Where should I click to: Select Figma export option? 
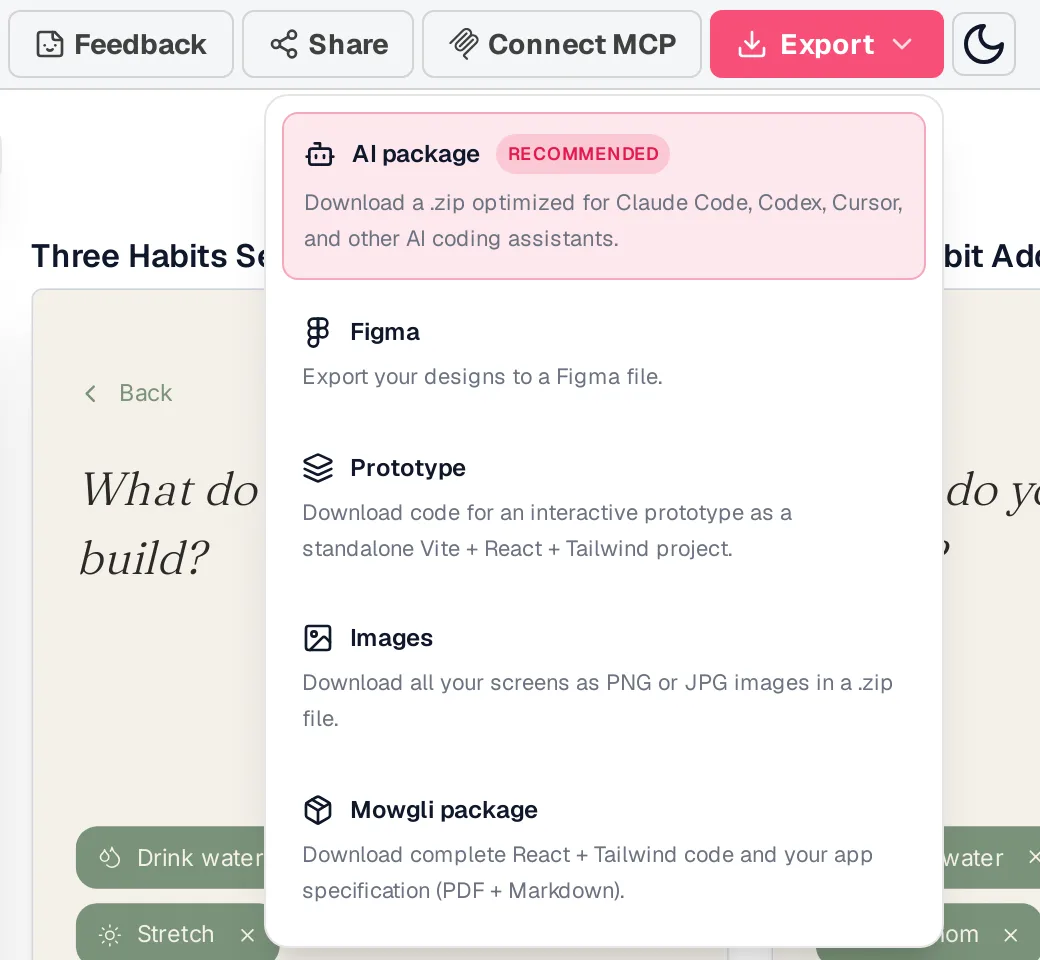604,353
